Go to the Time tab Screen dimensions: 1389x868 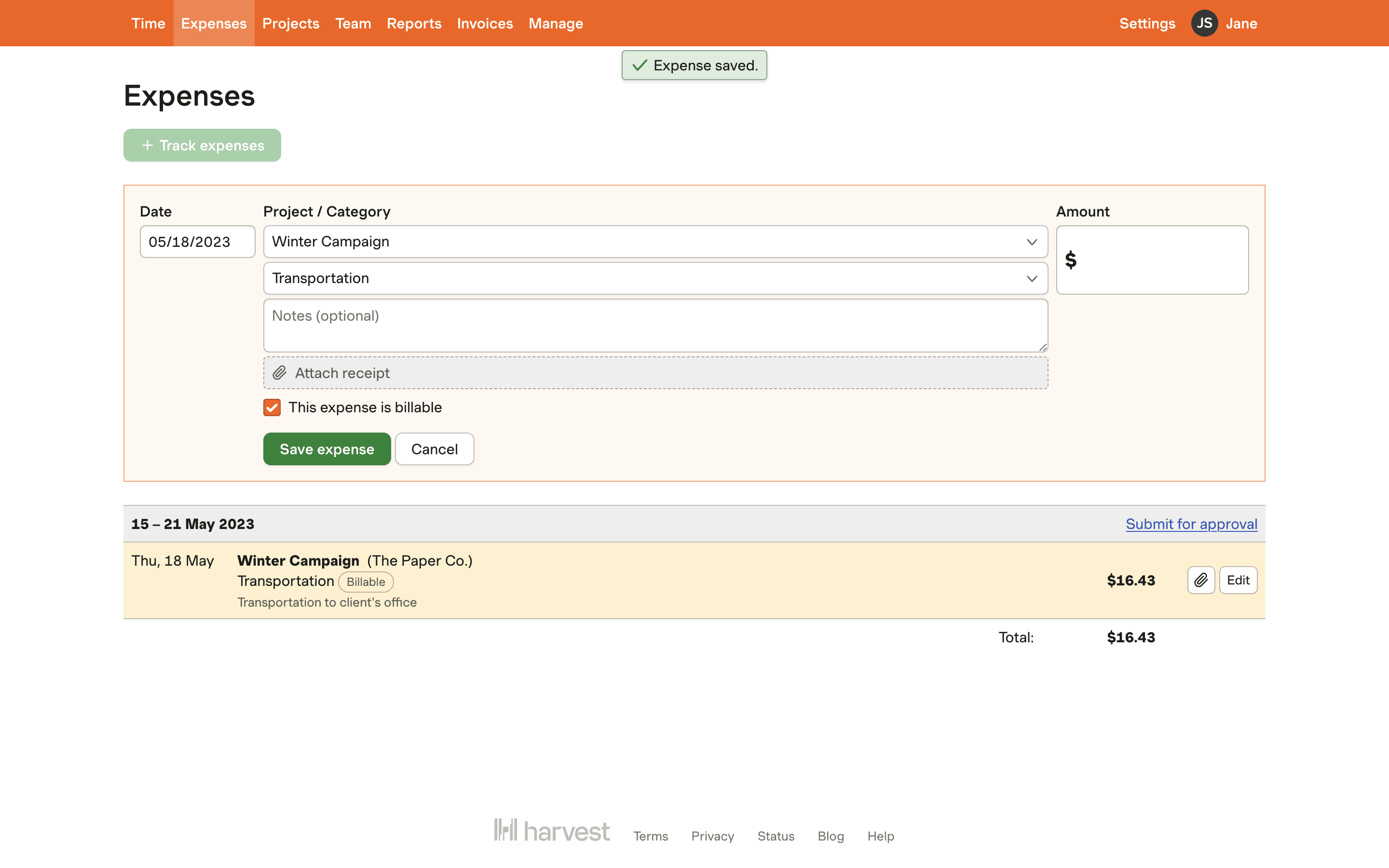click(148, 24)
